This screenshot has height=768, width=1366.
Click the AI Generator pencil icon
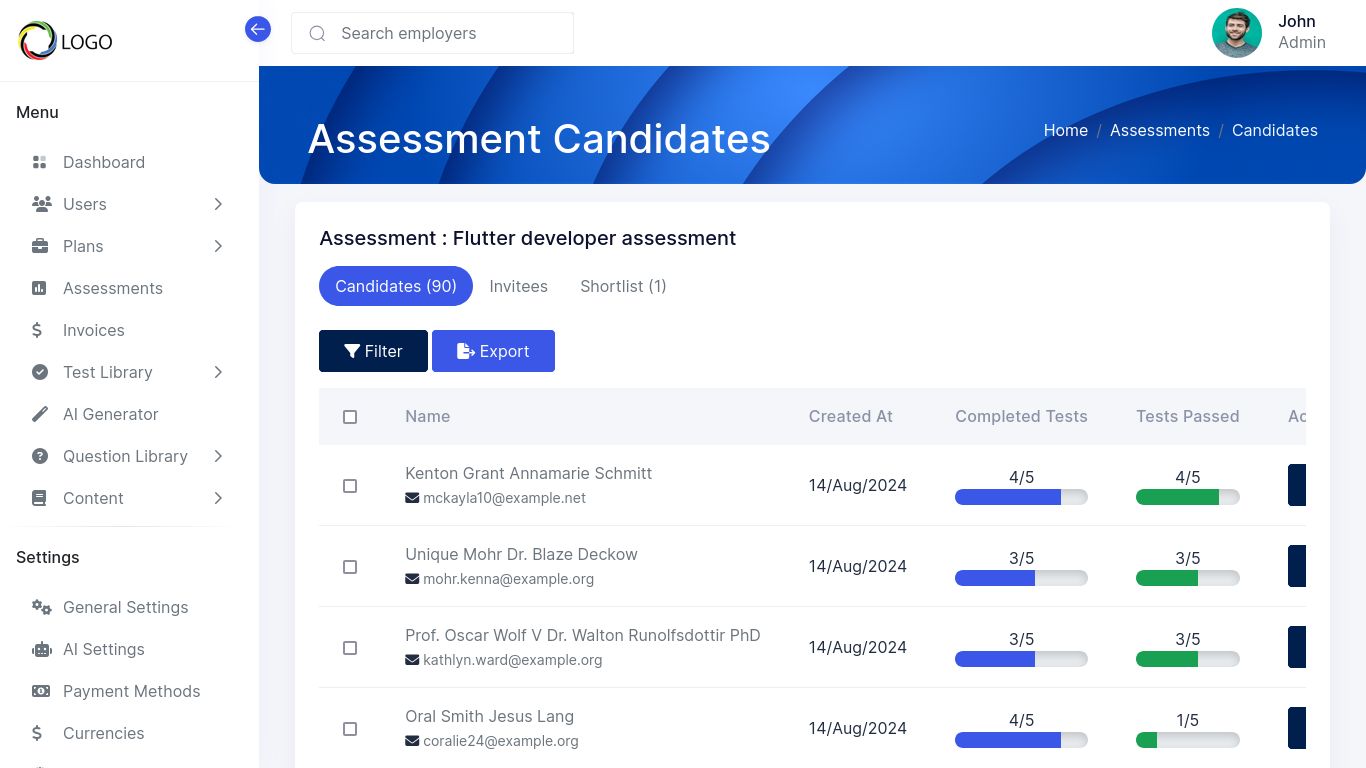click(x=40, y=414)
